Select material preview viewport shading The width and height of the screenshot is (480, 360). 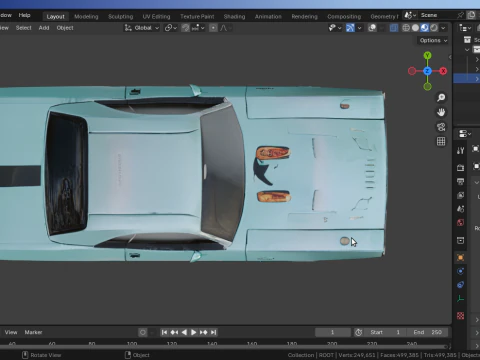tap(424, 28)
